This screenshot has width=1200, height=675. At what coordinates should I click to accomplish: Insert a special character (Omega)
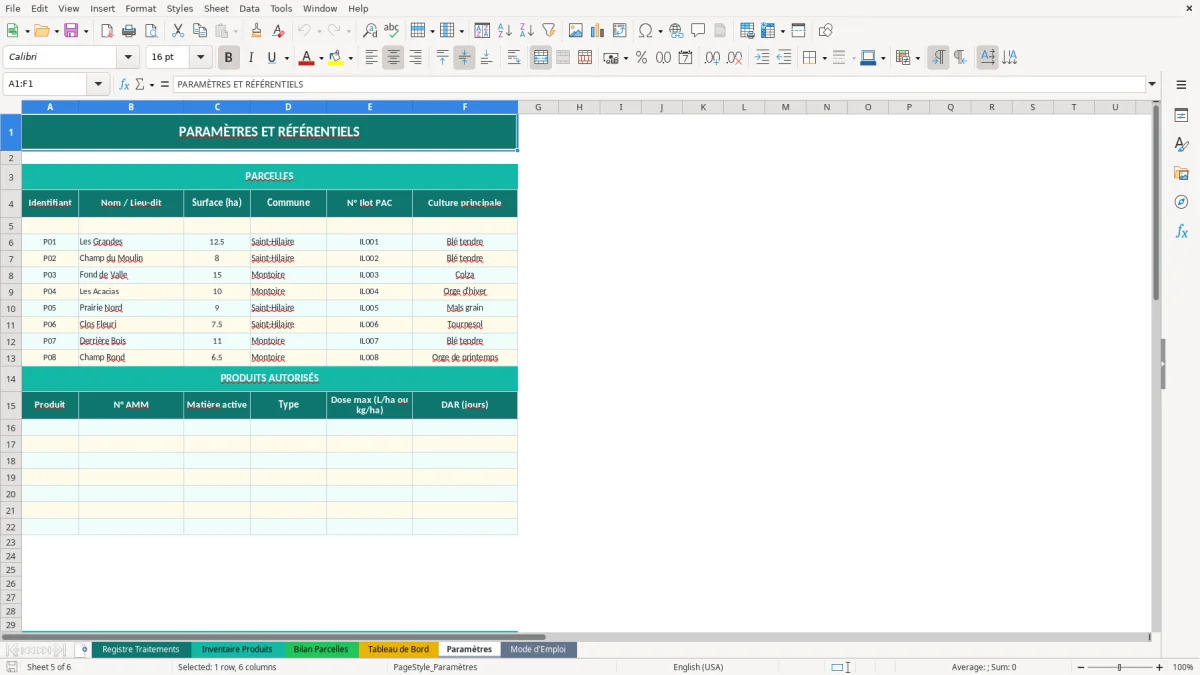pos(645,31)
